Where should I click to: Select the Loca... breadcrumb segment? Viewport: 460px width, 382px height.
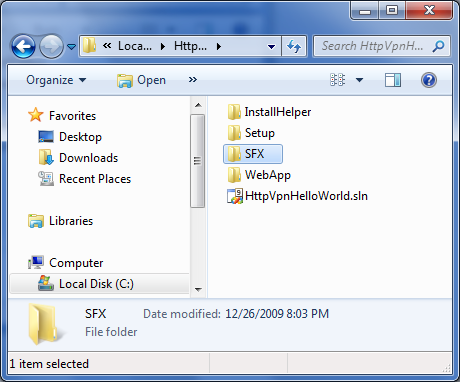point(135,46)
